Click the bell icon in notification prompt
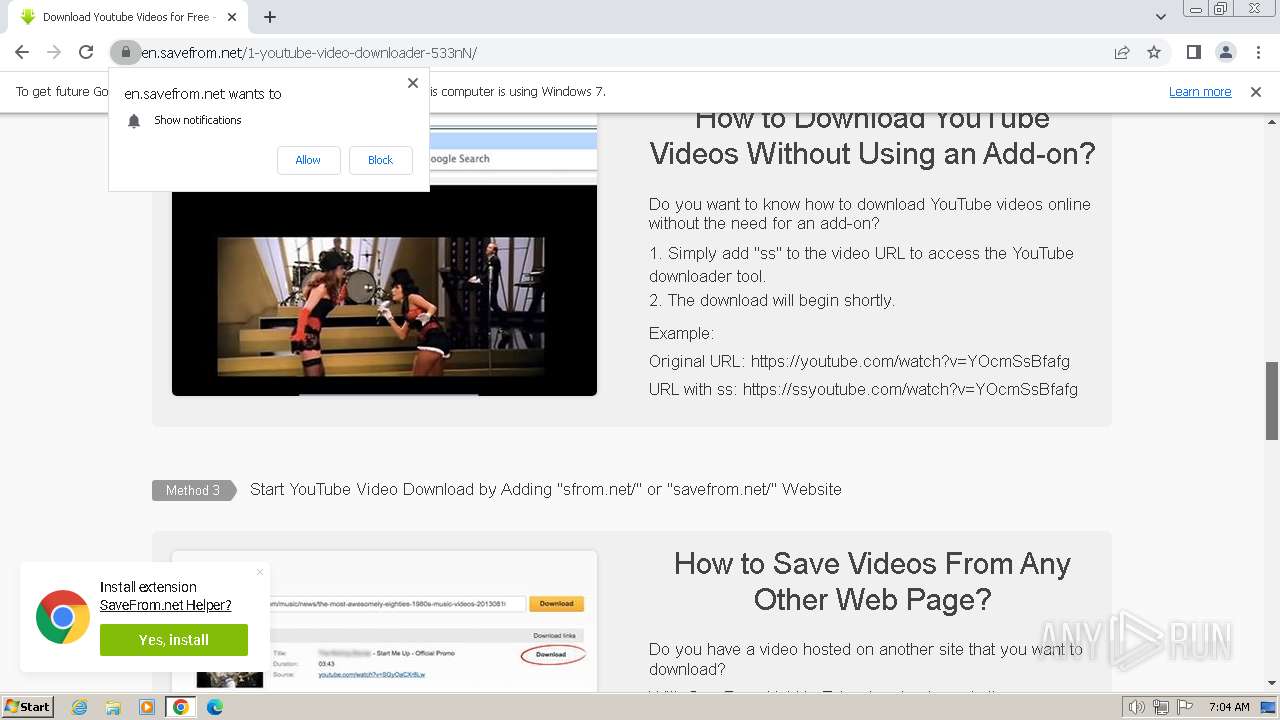This screenshot has width=1280, height=720. [134, 121]
